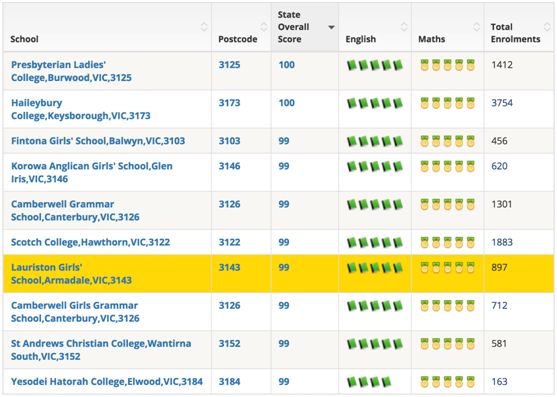Click Maths medal icons for St Andrews Christian
This screenshot has height=397, width=557.
click(x=448, y=344)
